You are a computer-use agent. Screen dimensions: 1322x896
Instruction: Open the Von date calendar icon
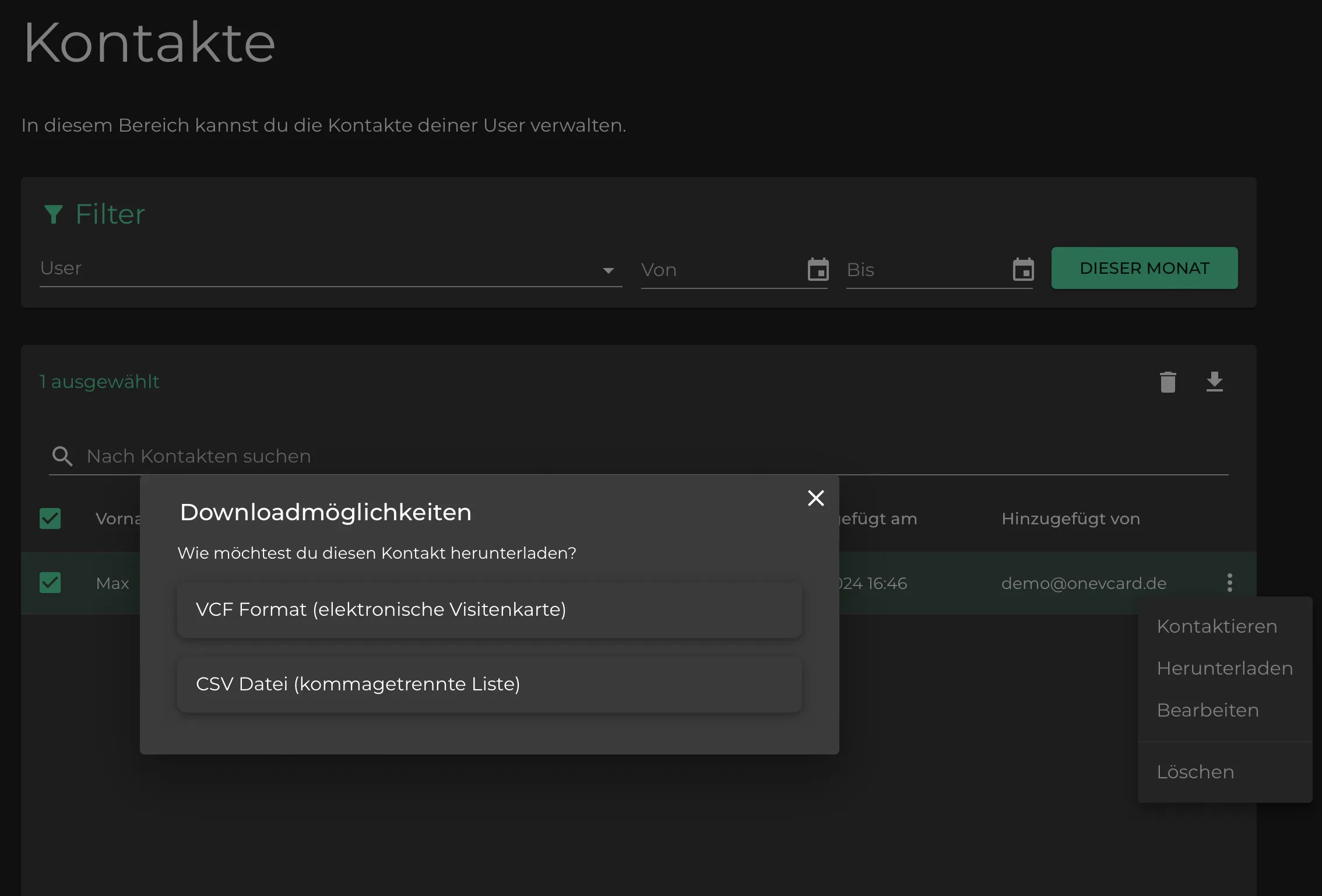tap(818, 269)
